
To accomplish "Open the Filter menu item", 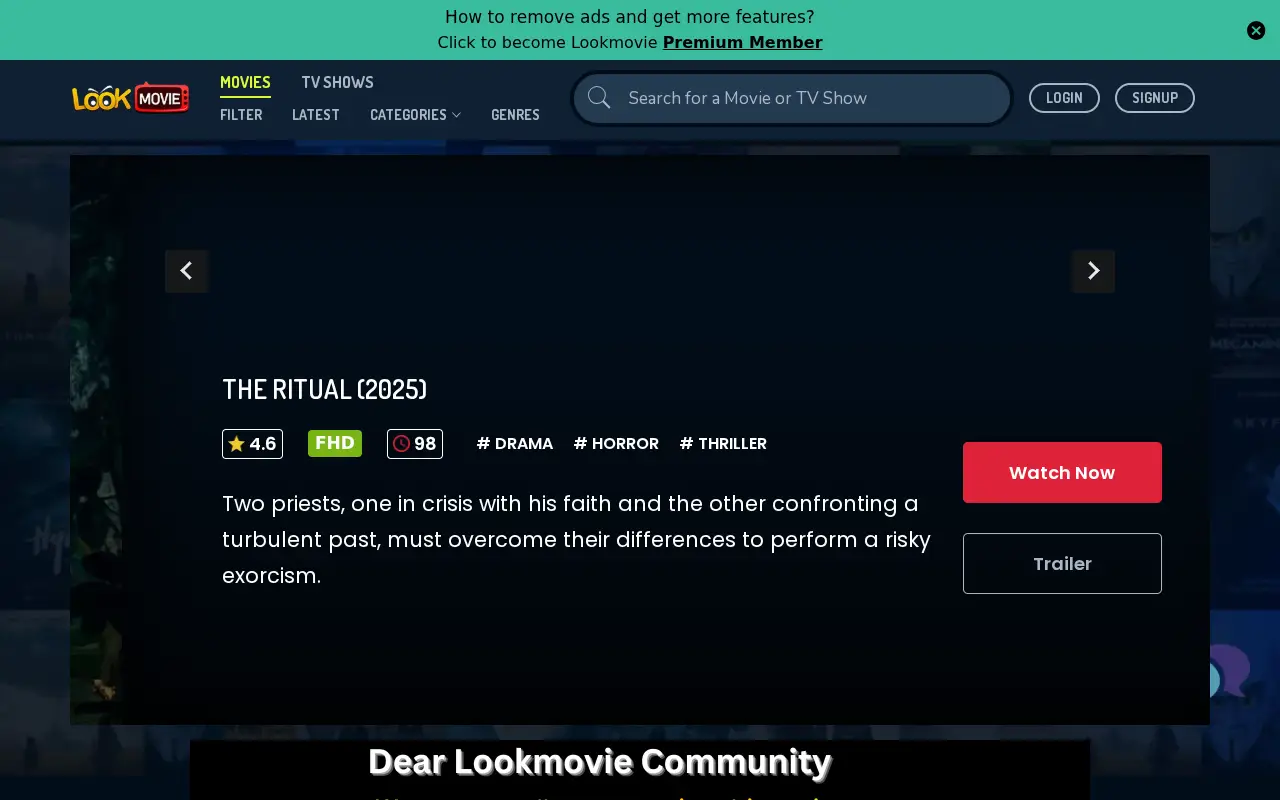I will click(241, 115).
